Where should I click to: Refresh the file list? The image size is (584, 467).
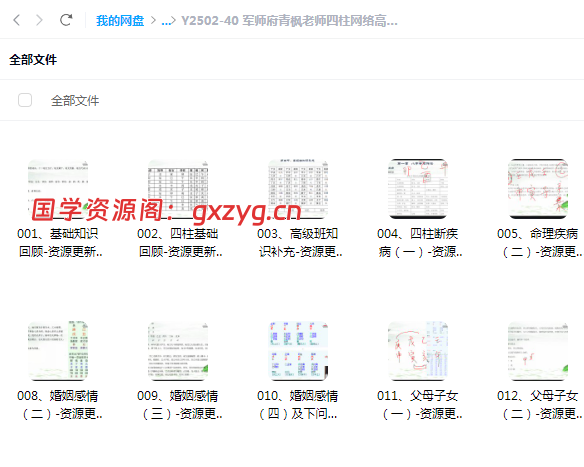(x=66, y=20)
